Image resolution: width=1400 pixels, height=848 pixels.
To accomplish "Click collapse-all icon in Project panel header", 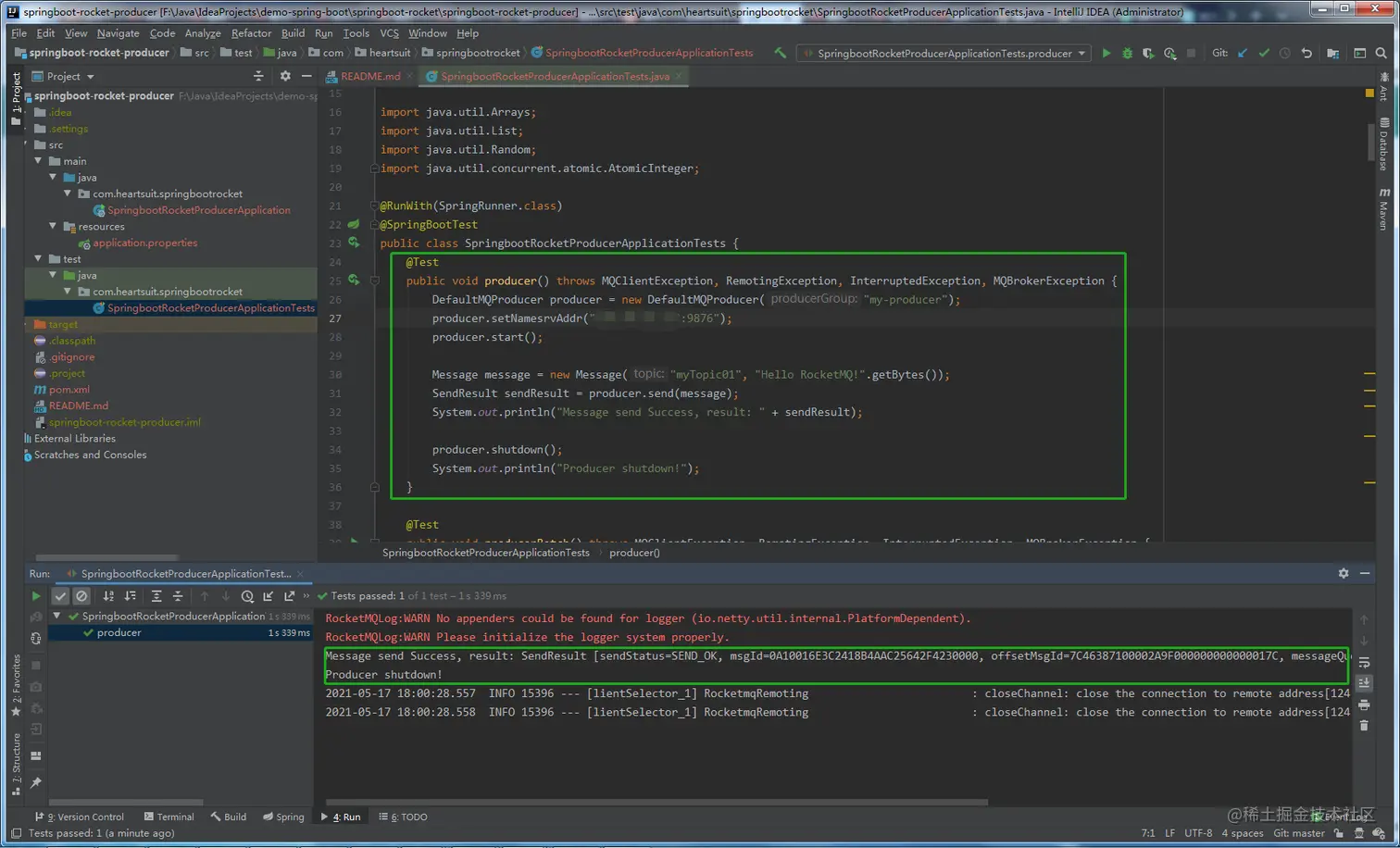I will tap(258, 76).
